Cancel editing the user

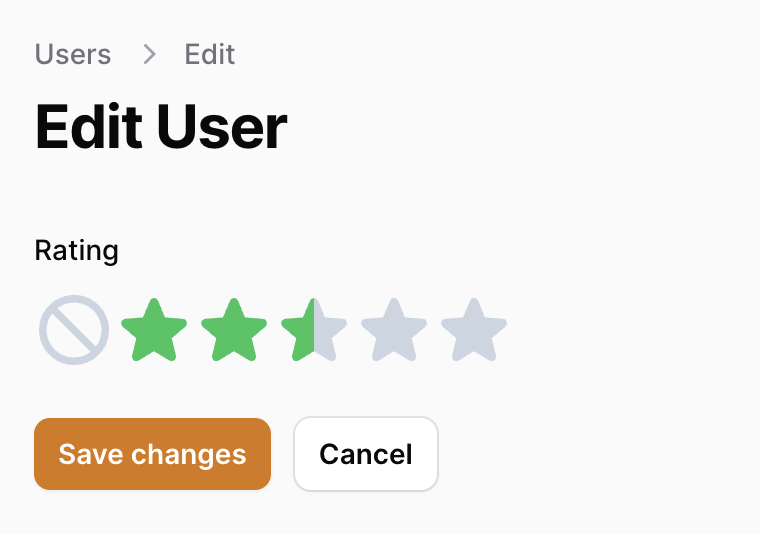click(x=365, y=454)
